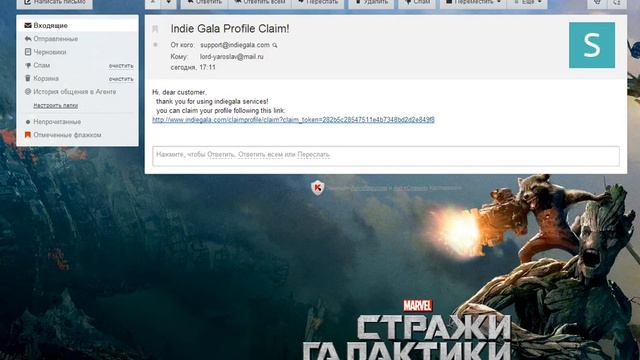Click Написать письмо compose button

[x=54, y=3]
